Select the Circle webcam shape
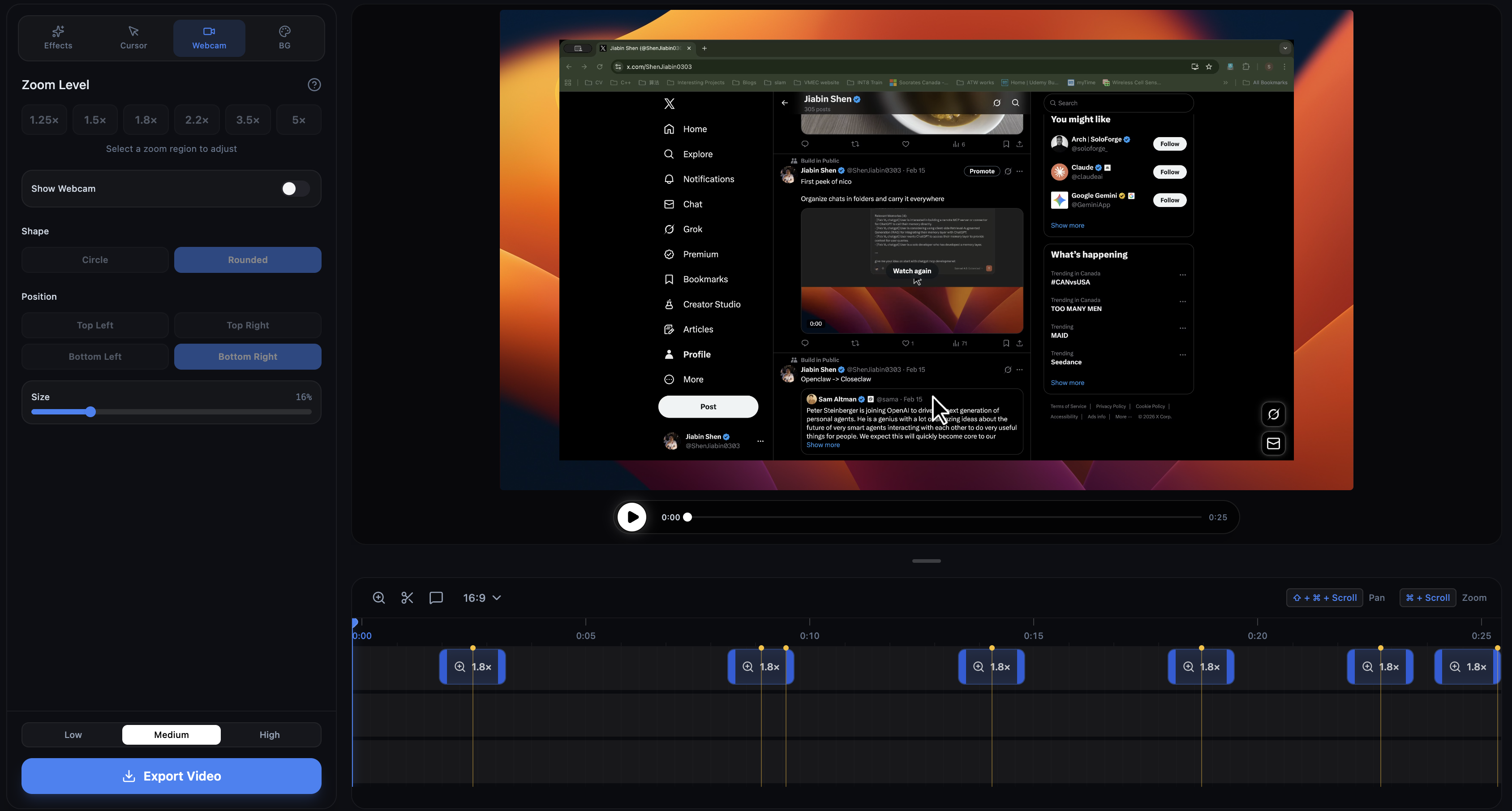 [94, 259]
